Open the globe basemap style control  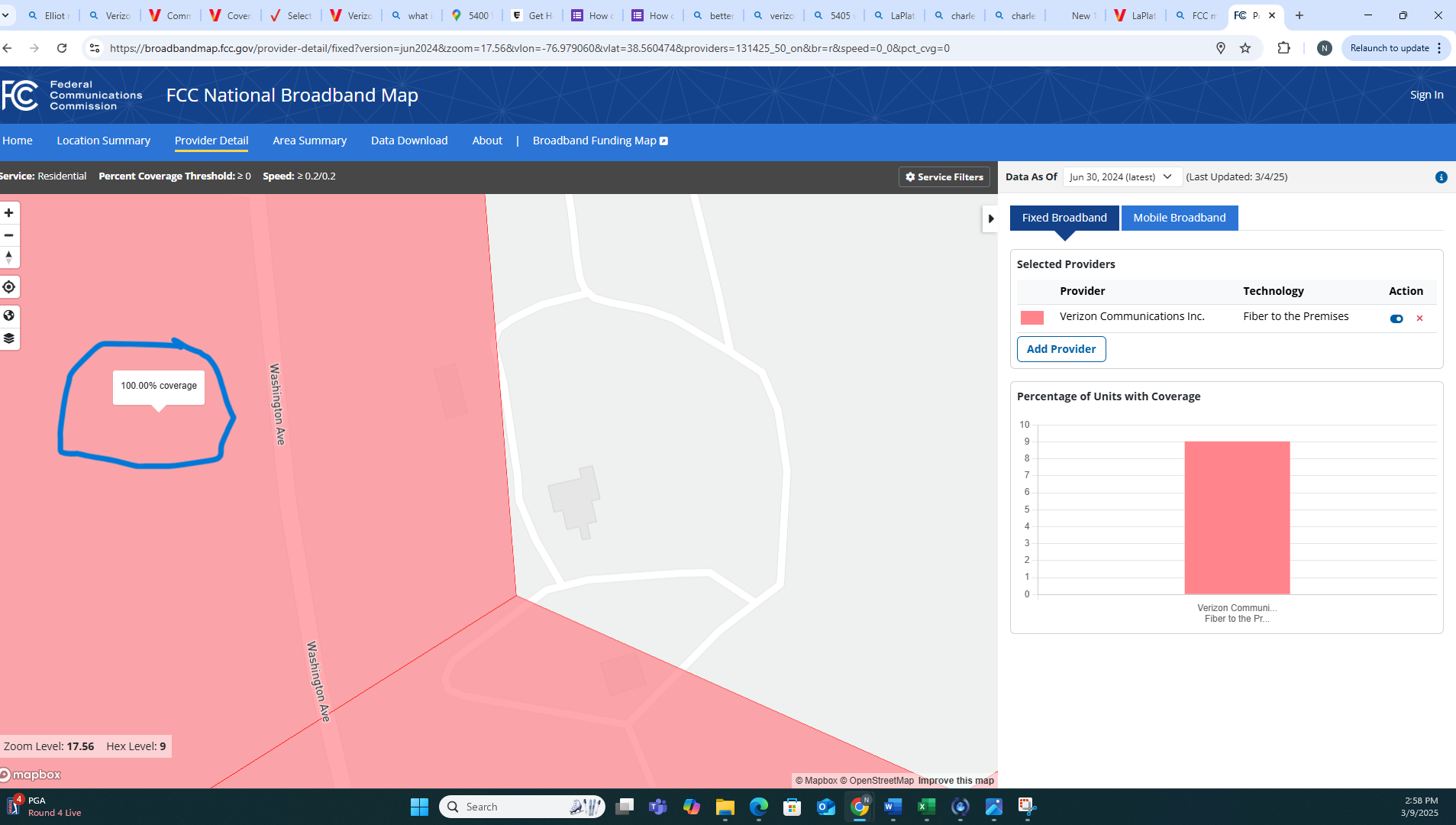8,314
